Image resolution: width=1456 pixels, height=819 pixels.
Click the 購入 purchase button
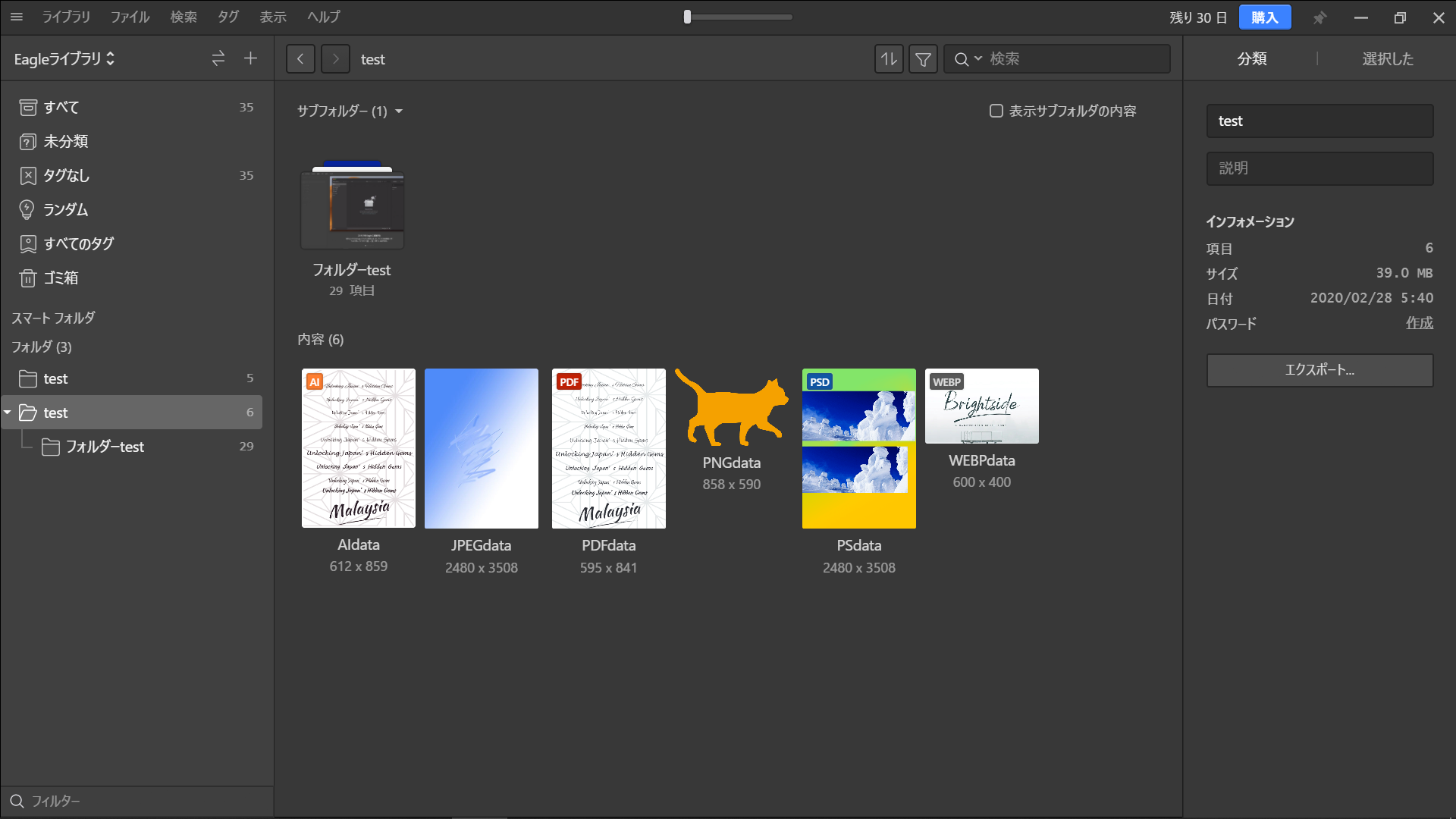tap(1265, 17)
